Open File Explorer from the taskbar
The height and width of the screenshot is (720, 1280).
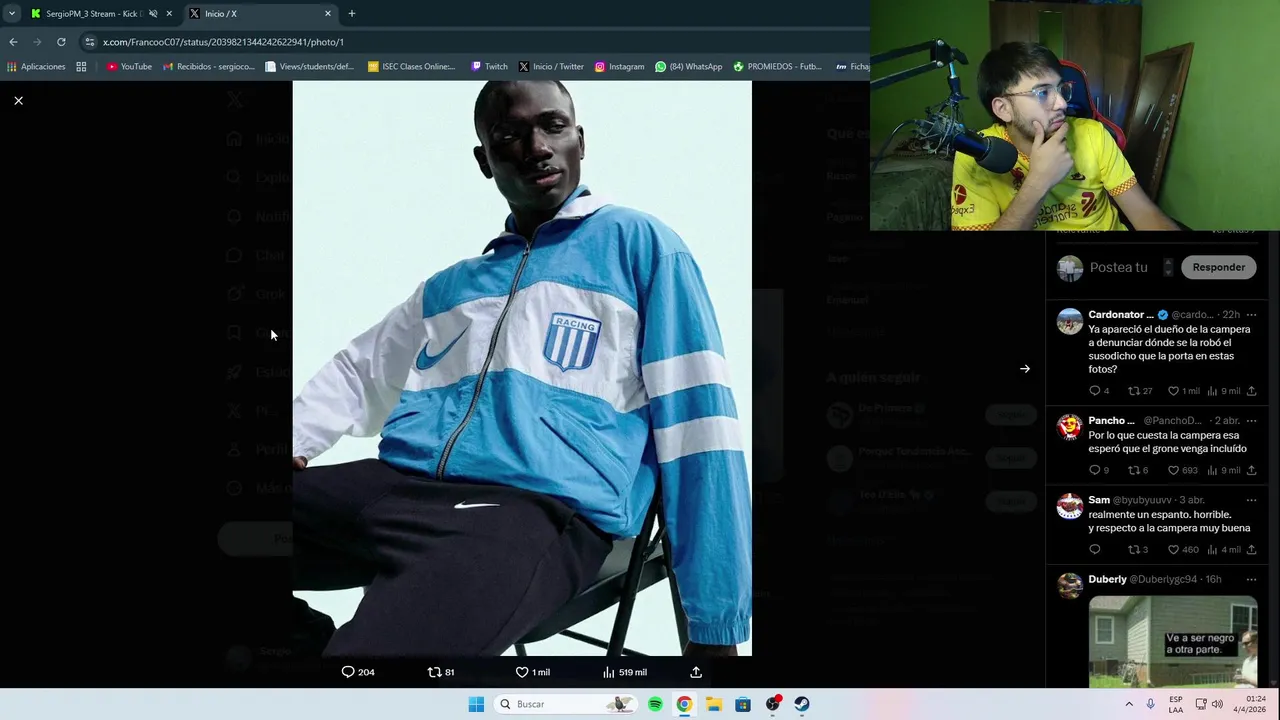tap(713, 704)
